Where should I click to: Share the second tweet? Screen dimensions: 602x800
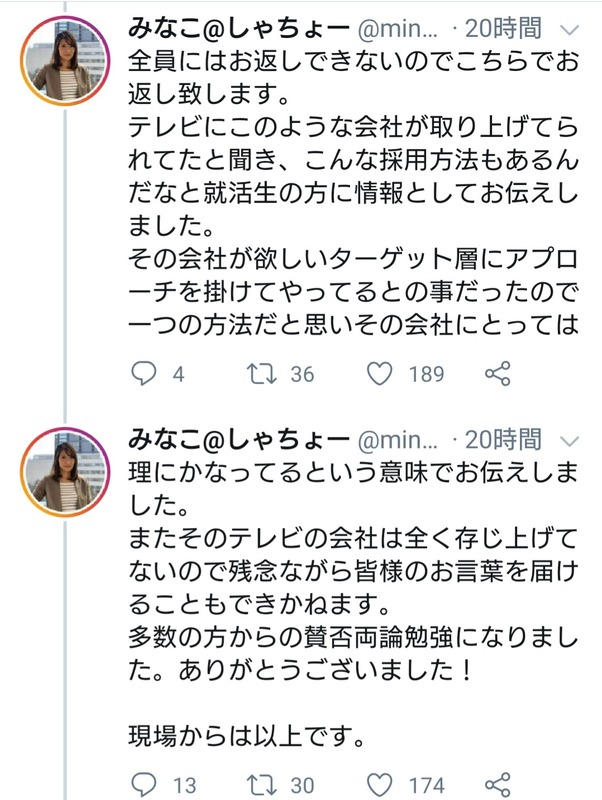(x=497, y=785)
